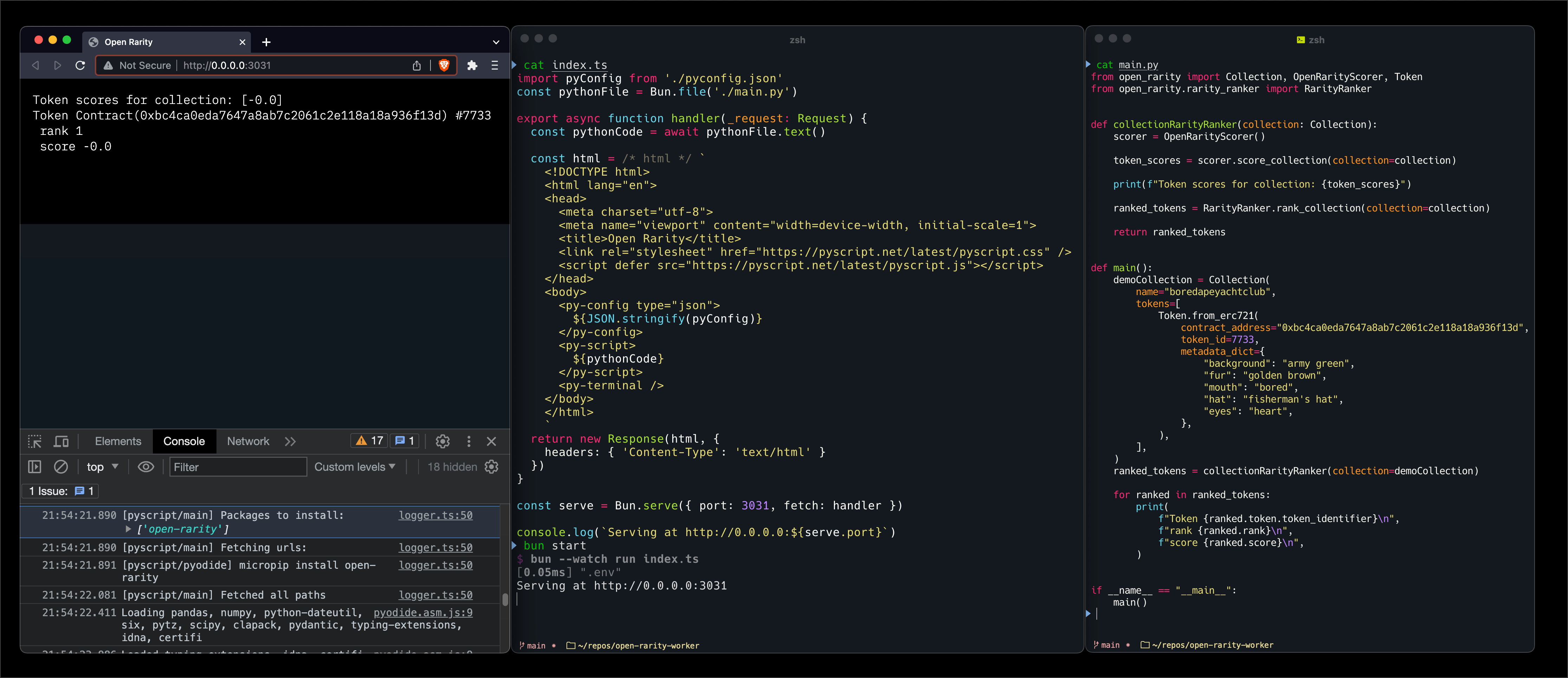Click the terminal icon beside right zsh title

click(1301, 40)
